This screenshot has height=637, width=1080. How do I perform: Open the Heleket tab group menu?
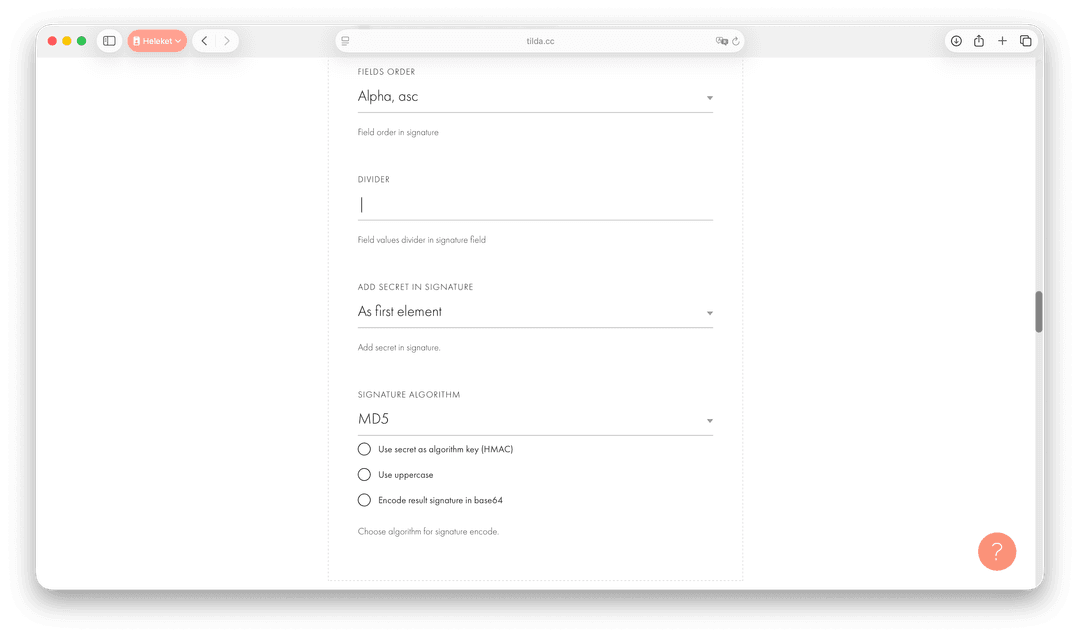point(157,41)
